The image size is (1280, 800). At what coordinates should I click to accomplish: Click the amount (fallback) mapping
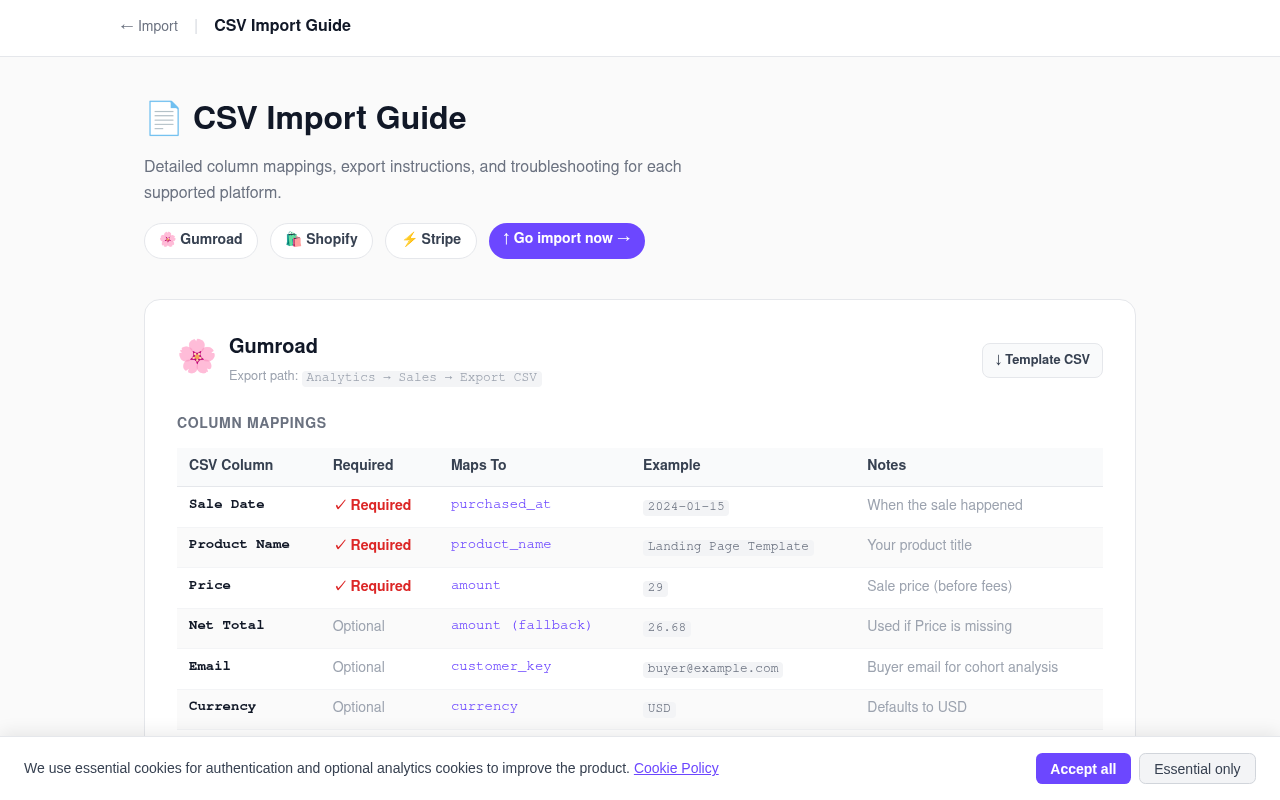point(522,626)
